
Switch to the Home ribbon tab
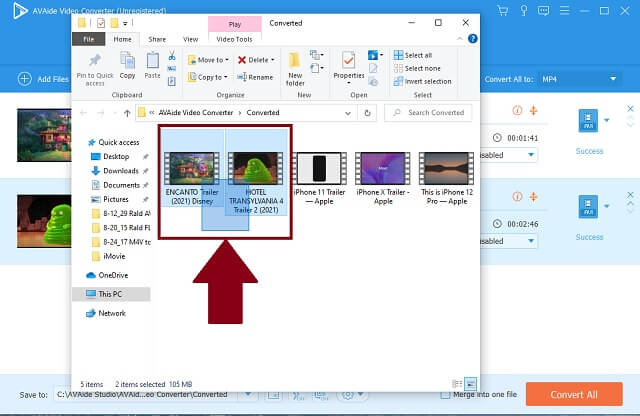click(122, 39)
